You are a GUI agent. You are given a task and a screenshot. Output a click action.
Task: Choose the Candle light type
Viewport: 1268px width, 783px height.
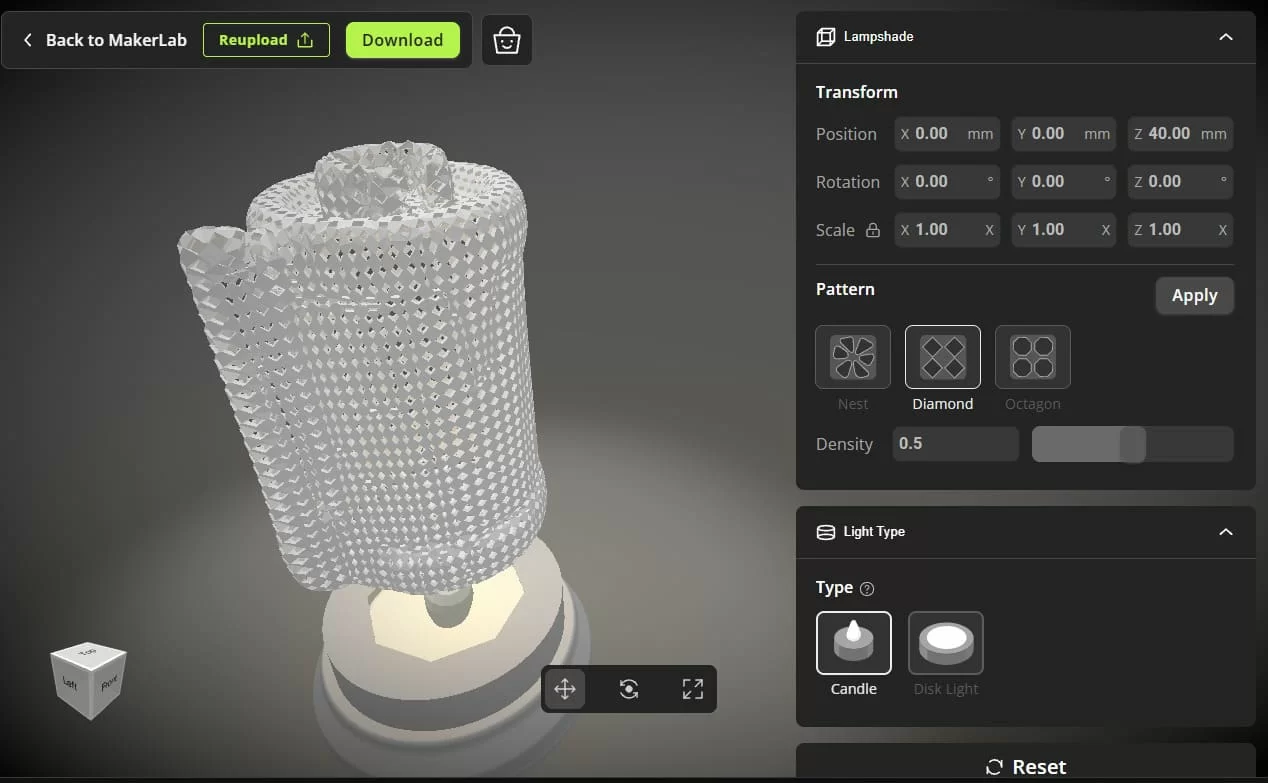coord(853,643)
